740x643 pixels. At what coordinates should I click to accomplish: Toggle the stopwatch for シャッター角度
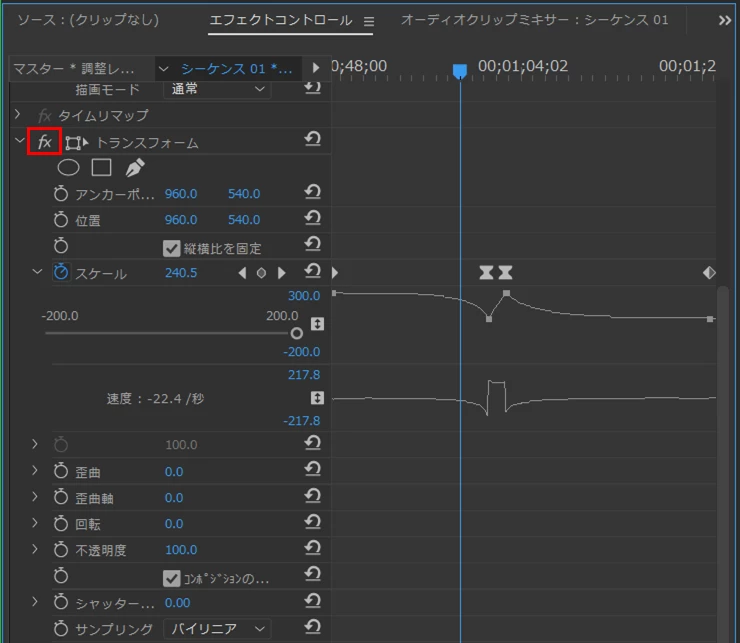coord(61,602)
